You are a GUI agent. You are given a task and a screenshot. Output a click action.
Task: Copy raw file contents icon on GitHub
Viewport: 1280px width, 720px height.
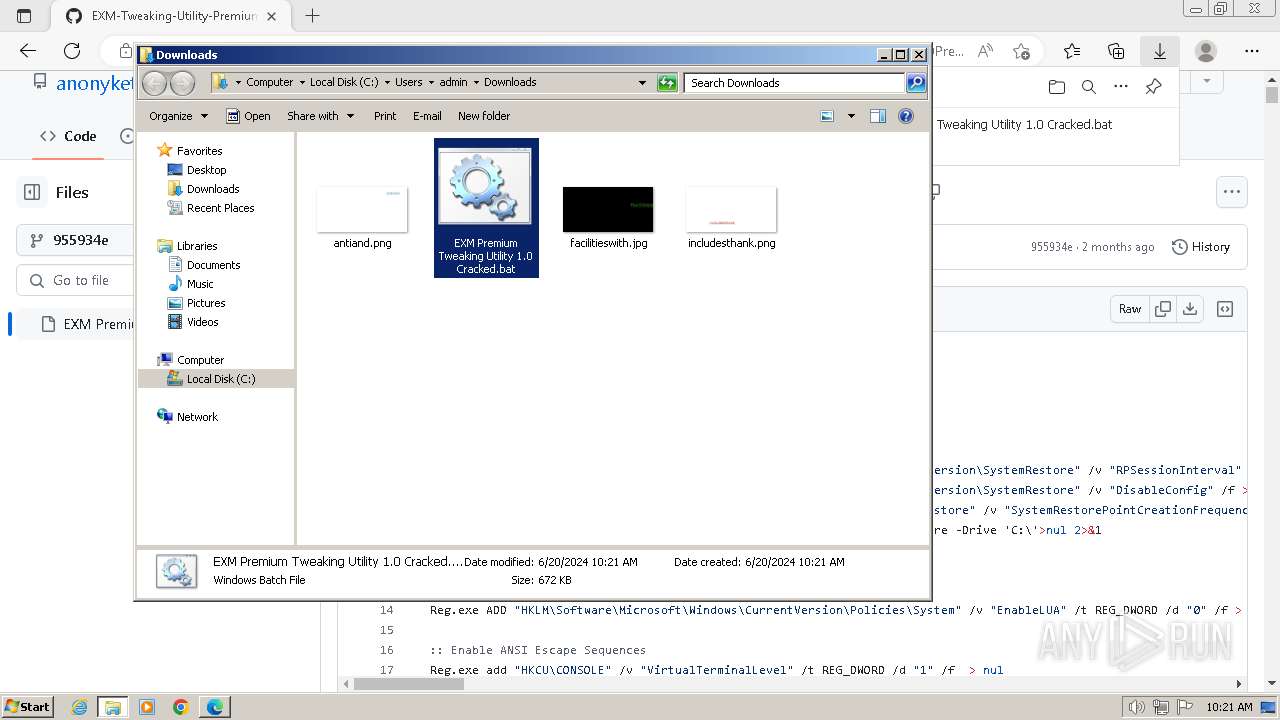[x=1162, y=309]
